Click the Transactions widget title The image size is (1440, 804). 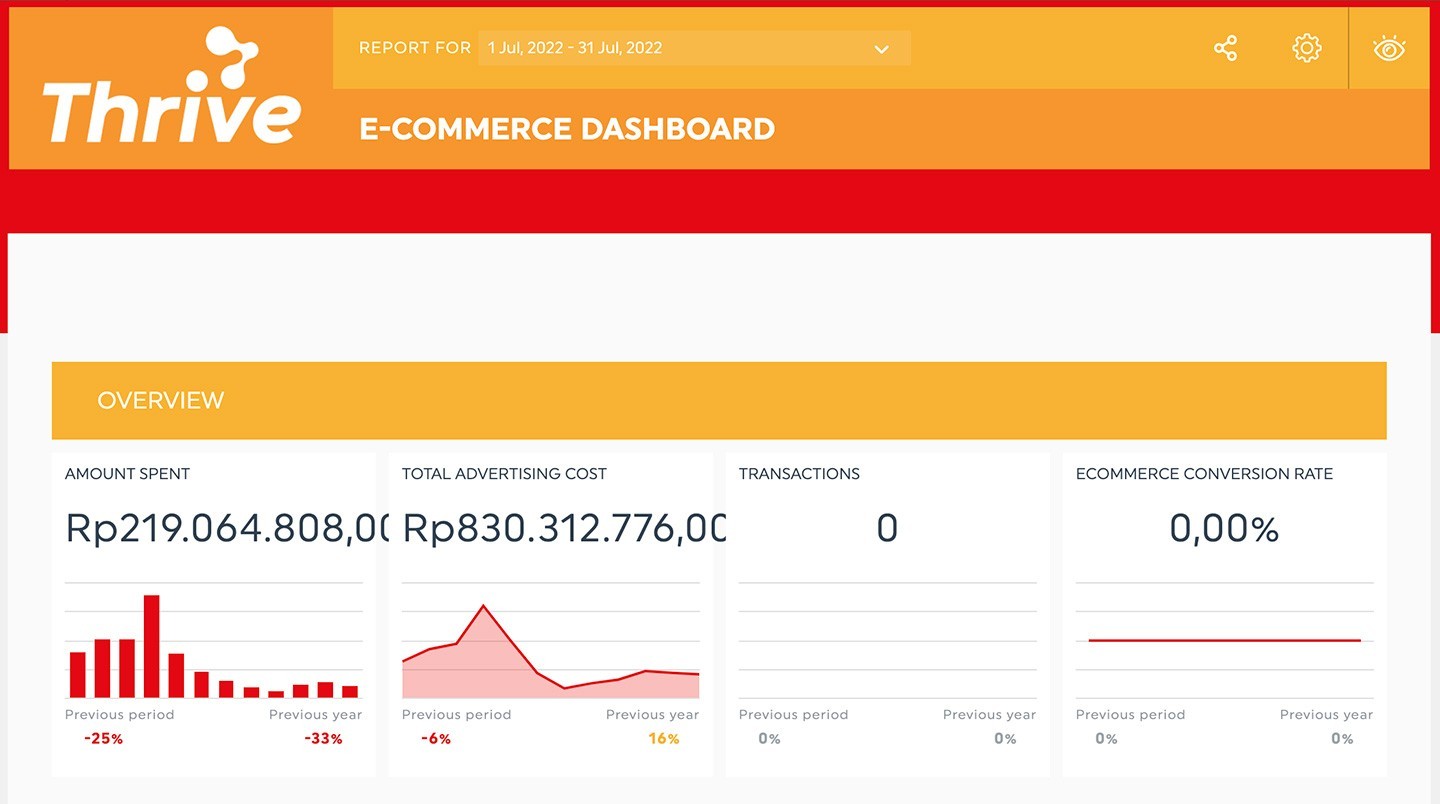pos(799,474)
